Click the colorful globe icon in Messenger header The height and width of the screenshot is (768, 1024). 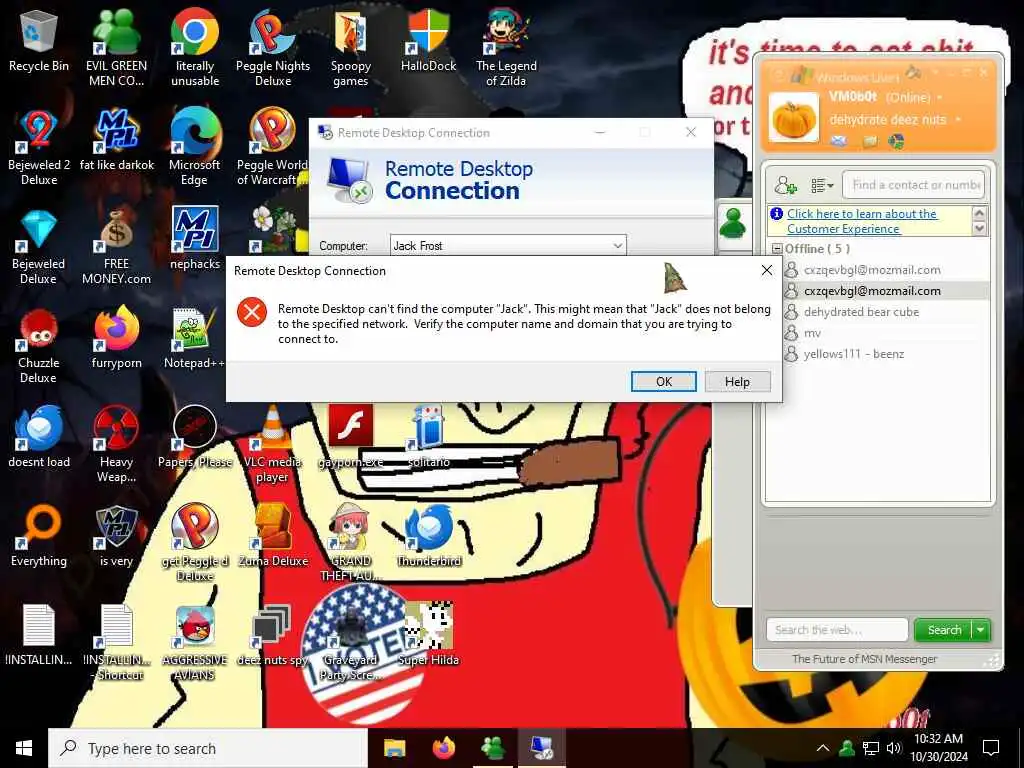(897, 140)
